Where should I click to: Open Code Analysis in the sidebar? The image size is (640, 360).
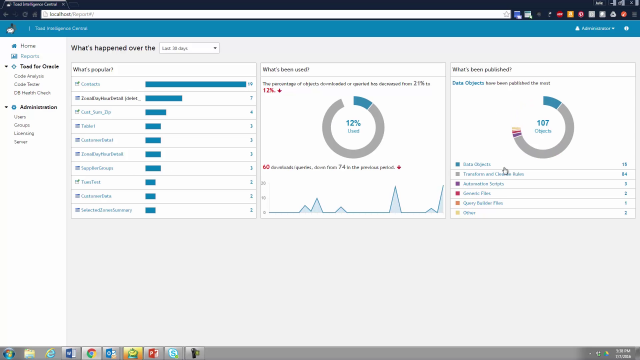point(29,76)
